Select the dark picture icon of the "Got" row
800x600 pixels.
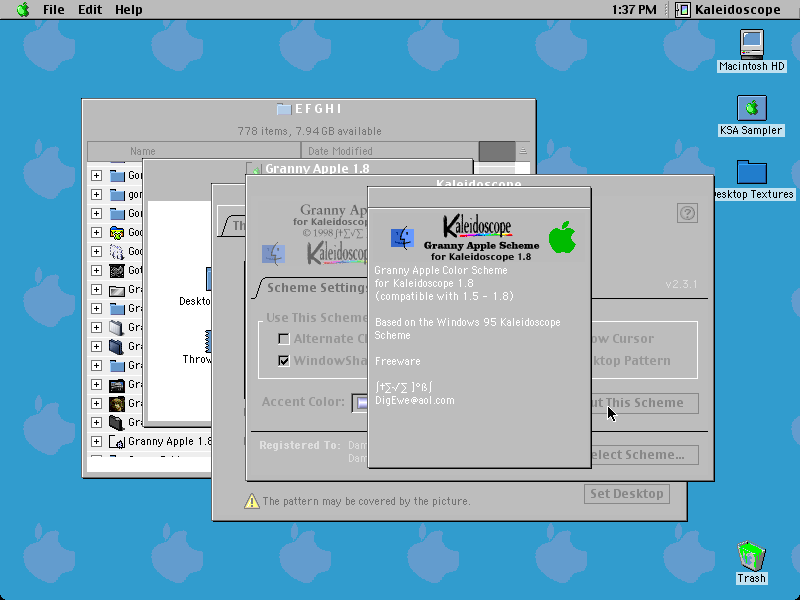point(117,270)
